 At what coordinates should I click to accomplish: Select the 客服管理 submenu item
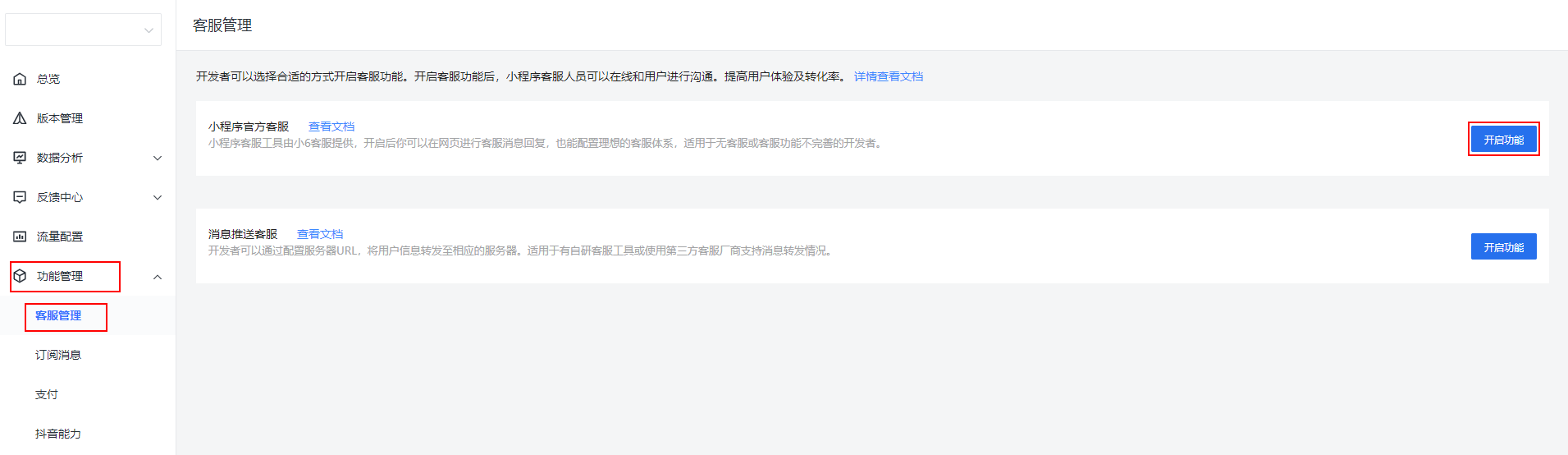pos(58,315)
